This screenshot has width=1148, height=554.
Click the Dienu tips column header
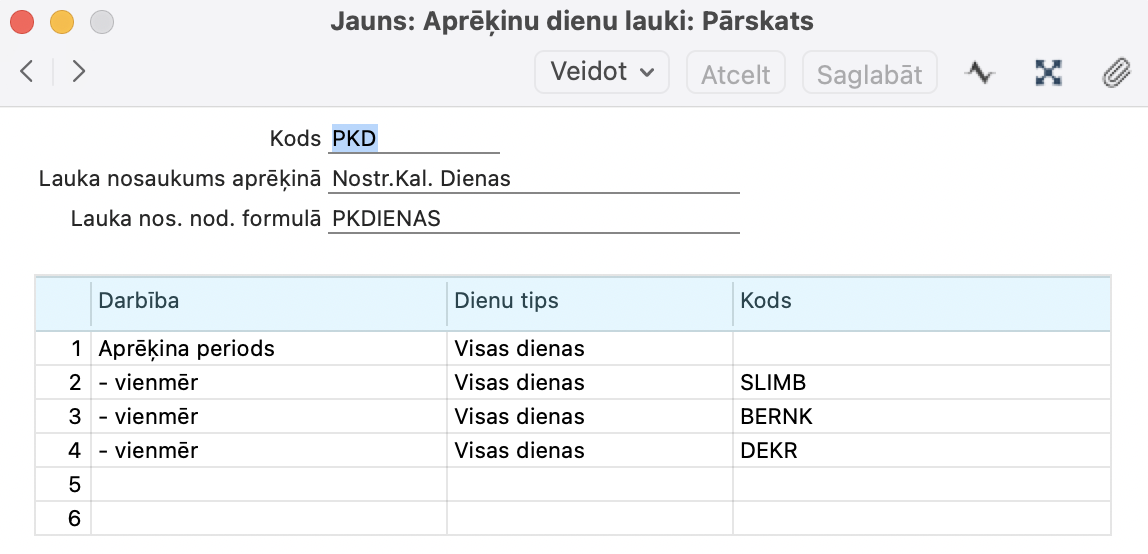pyautogui.click(x=589, y=301)
